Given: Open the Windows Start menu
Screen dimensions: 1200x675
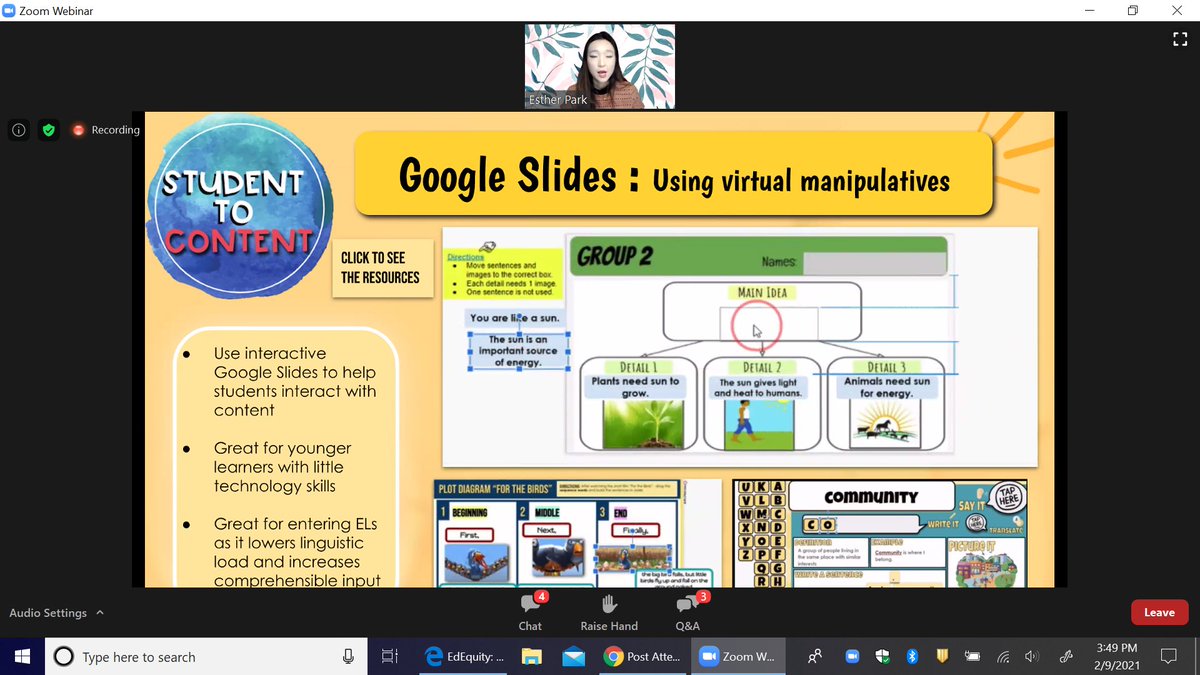Looking at the screenshot, I should (x=22, y=657).
